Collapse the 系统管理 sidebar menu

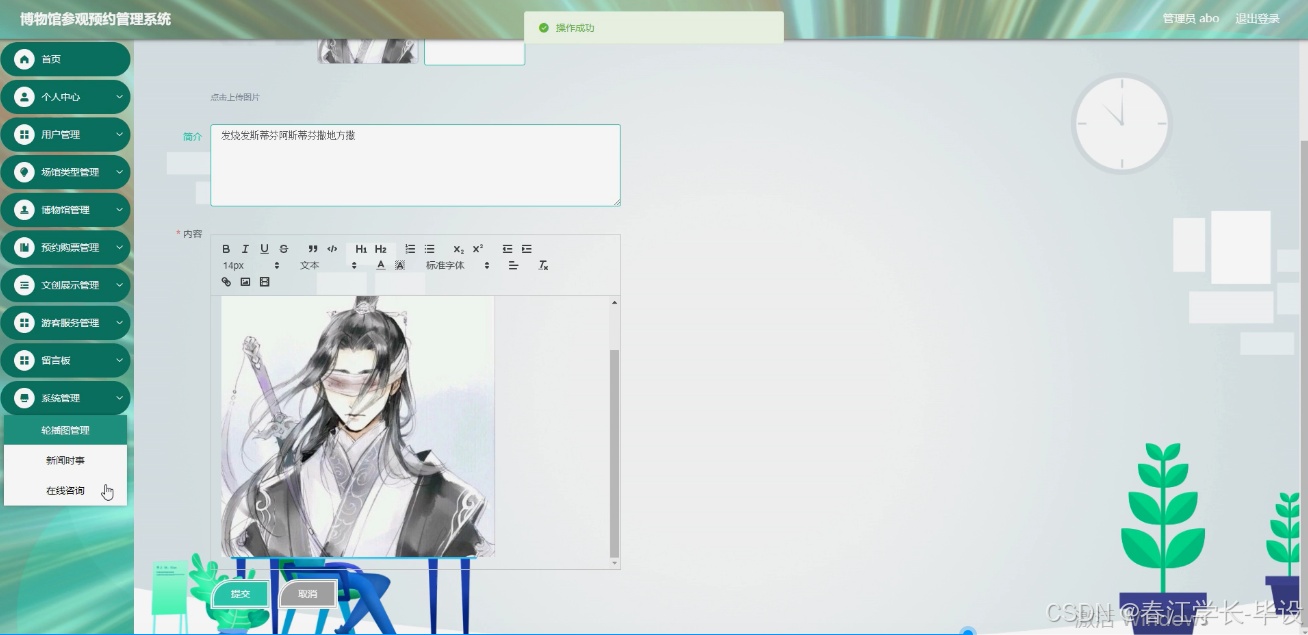65,398
